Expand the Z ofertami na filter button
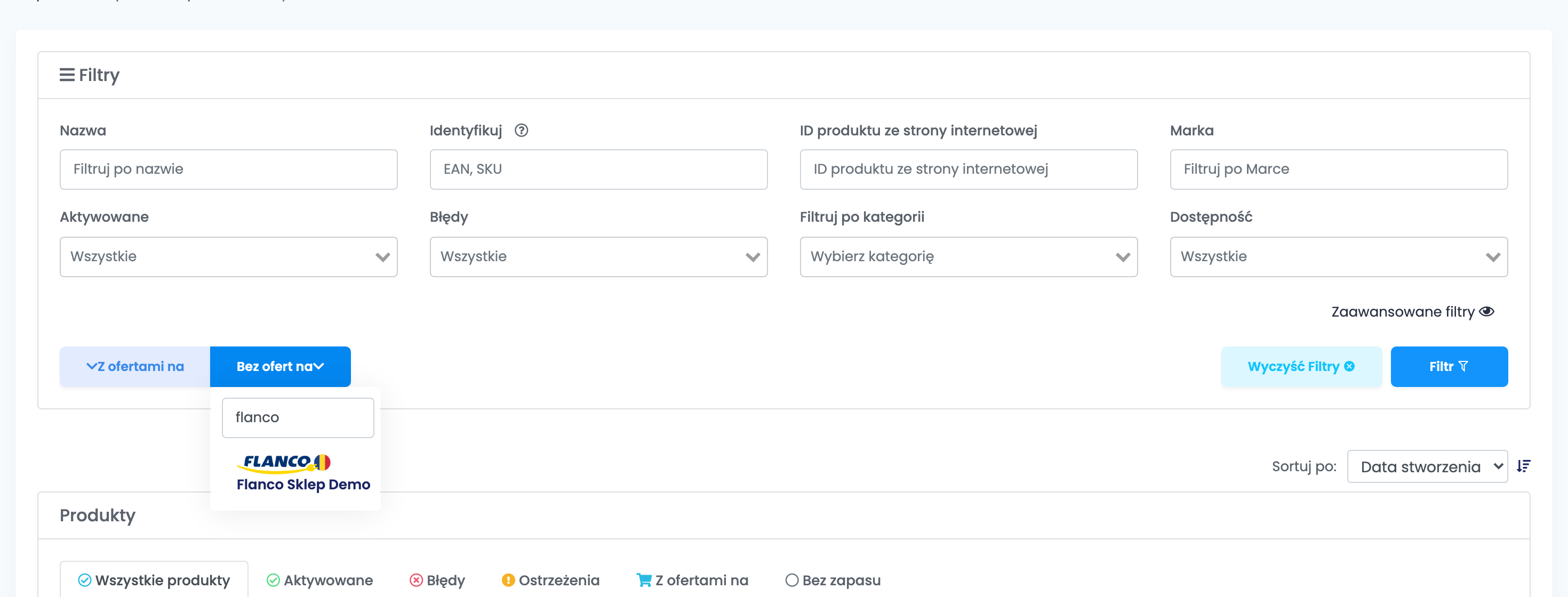 (x=134, y=366)
